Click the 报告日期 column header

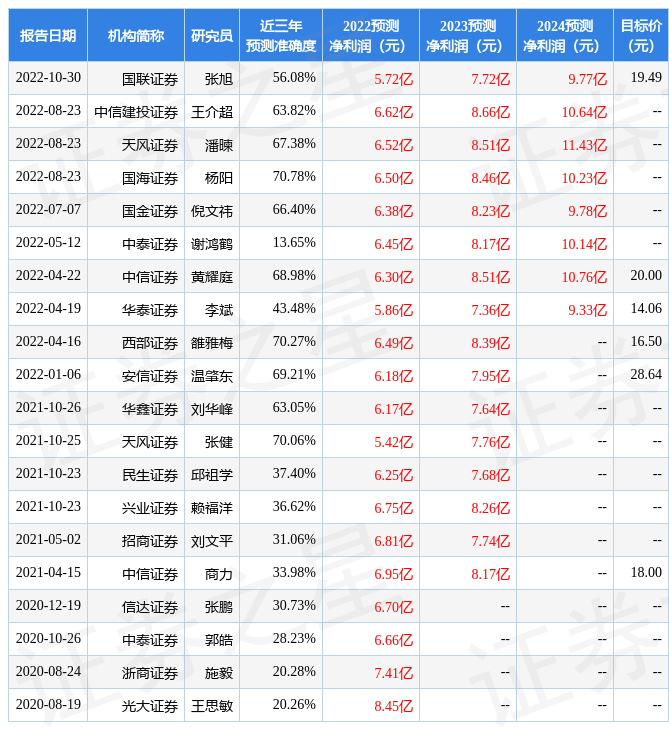[x=48, y=35]
